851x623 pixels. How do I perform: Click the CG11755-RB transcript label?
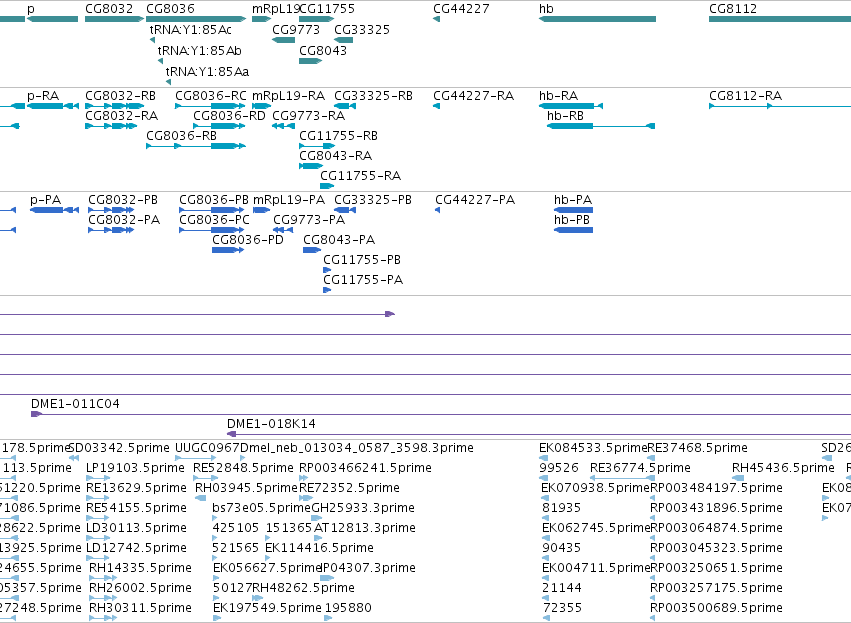pos(339,136)
